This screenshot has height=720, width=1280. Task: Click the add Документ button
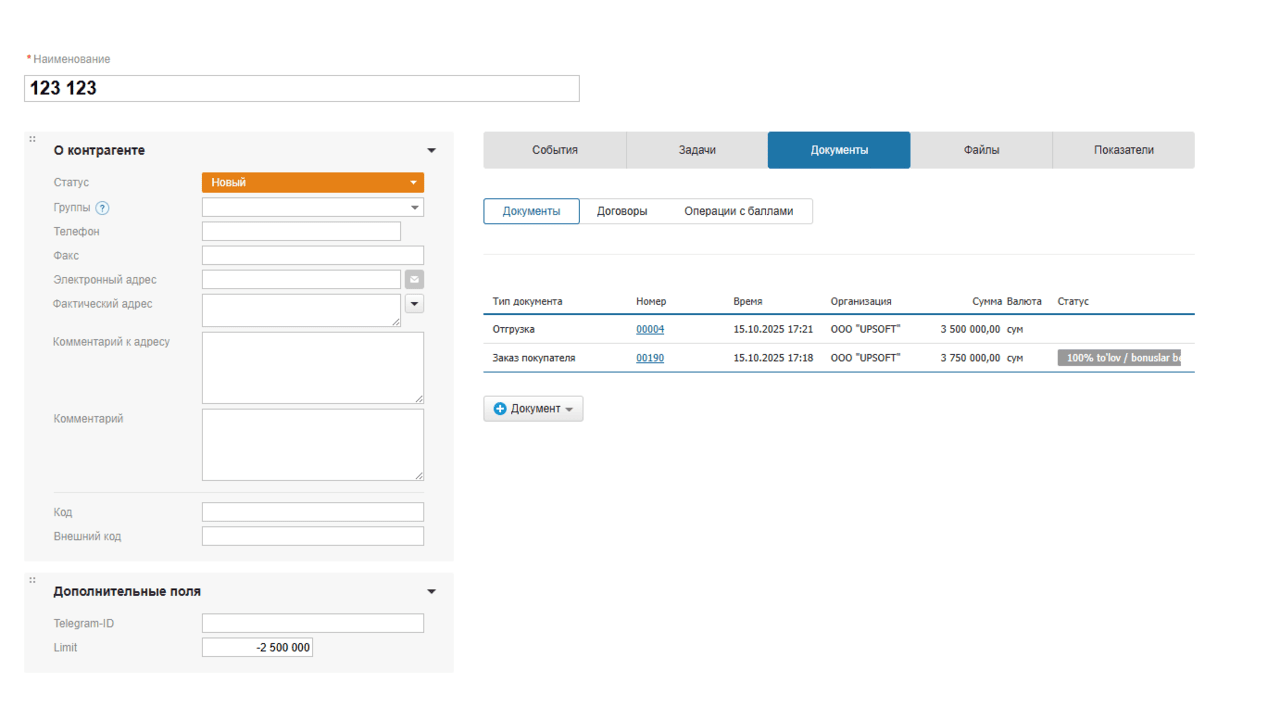click(x=533, y=409)
